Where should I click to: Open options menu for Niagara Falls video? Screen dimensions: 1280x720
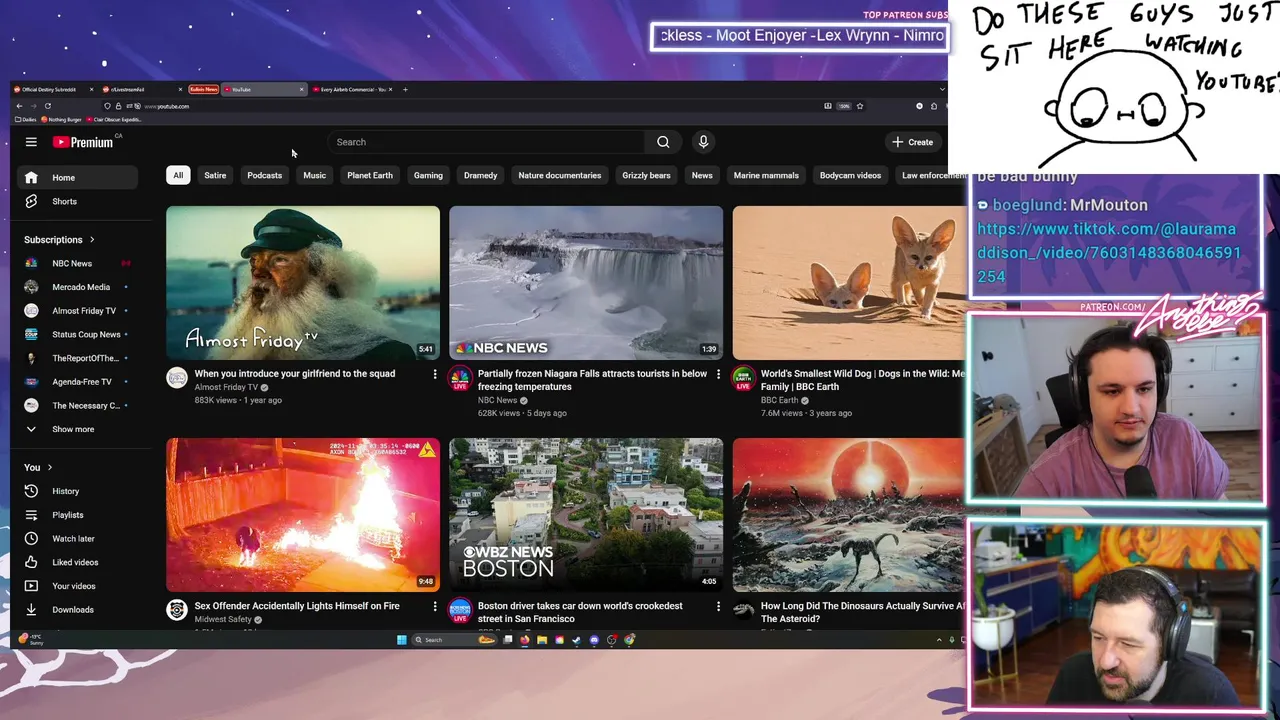(717, 374)
